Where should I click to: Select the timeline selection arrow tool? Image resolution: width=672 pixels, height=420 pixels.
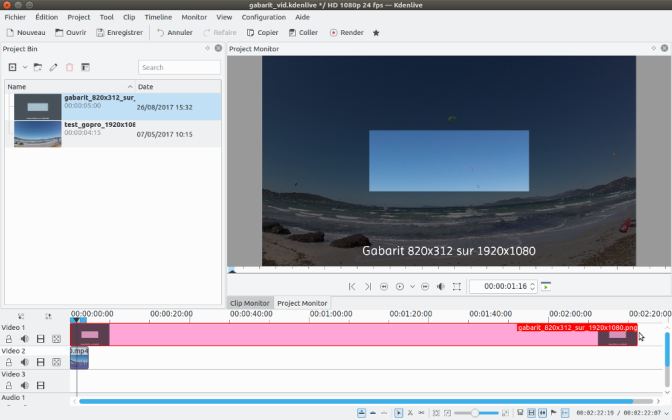click(x=399, y=413)
